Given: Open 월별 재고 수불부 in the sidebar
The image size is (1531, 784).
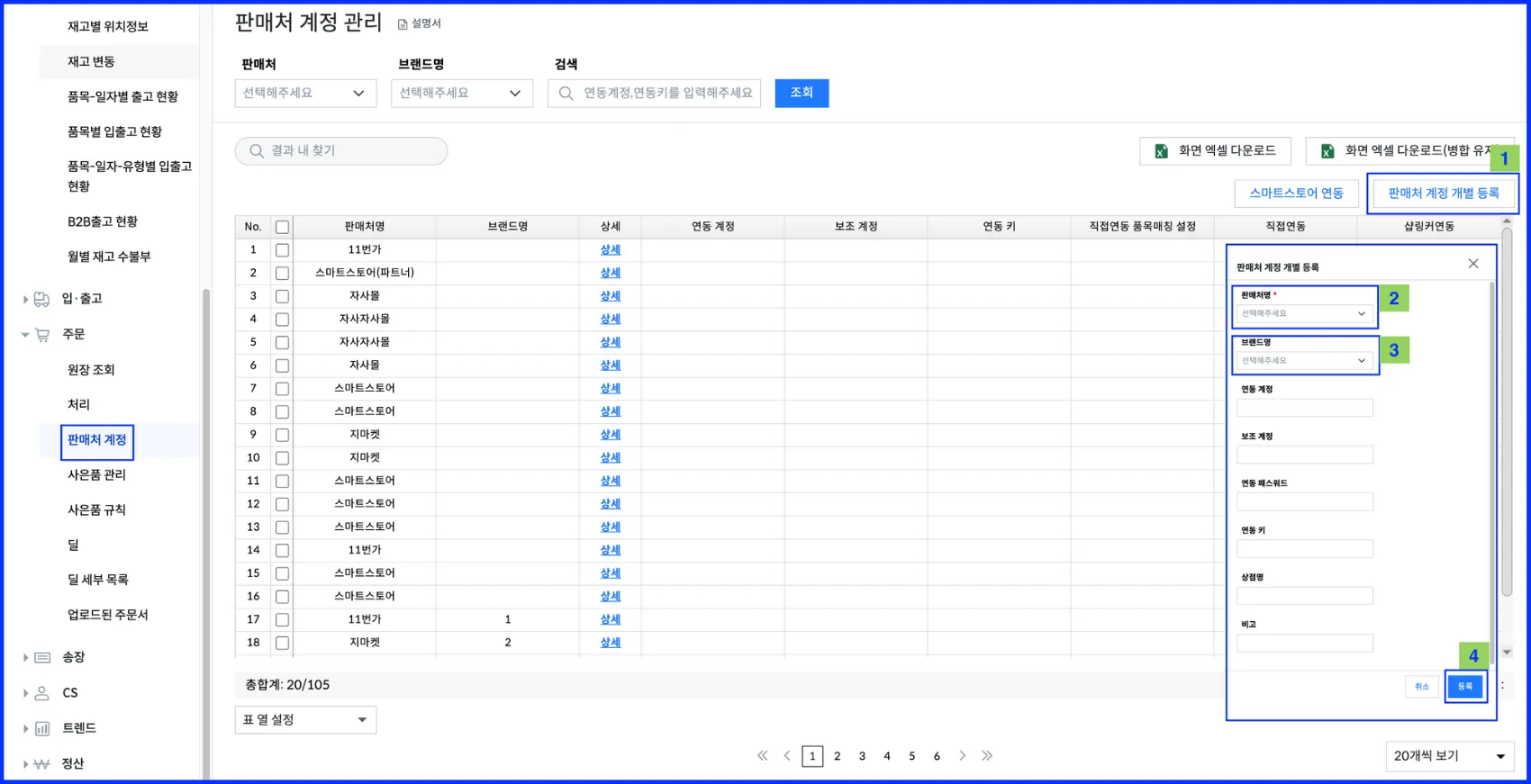Looking at the screenshot, I should click(109, 257).
